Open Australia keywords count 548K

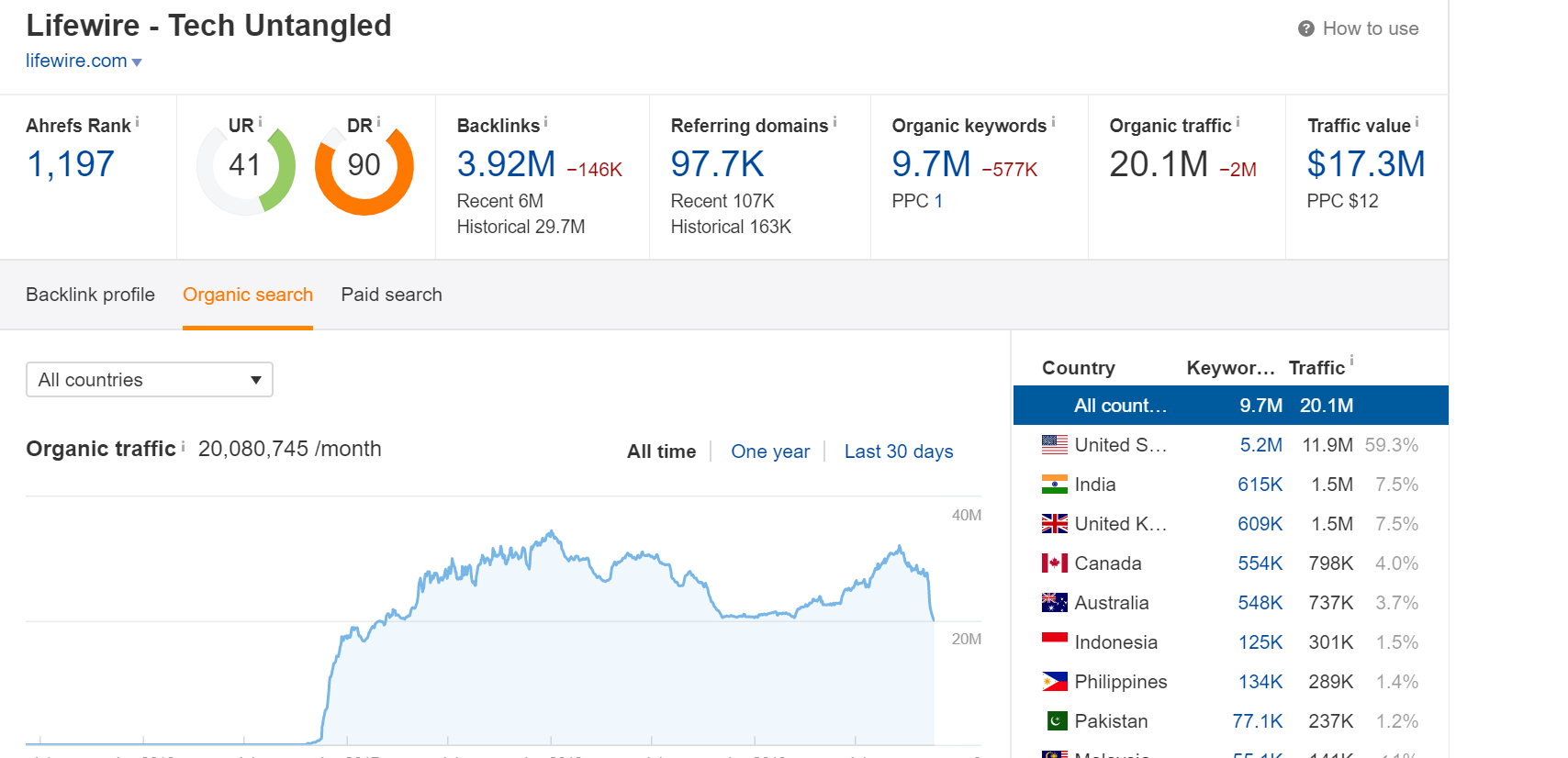point(1260,603)
